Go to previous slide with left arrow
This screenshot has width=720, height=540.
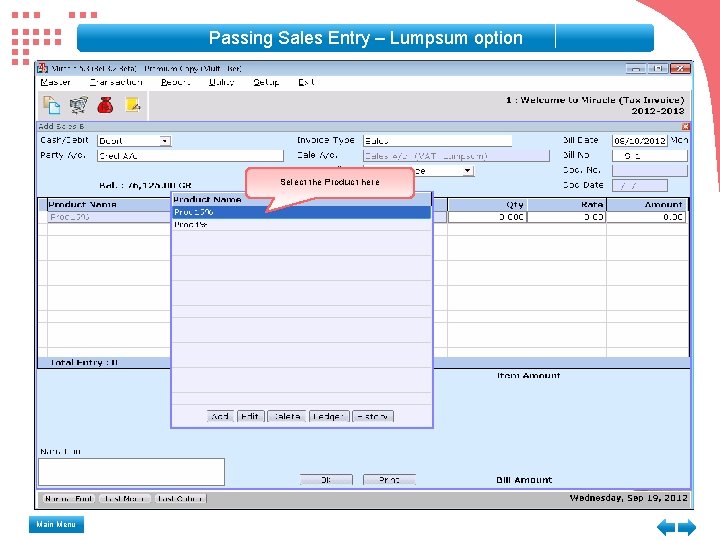click(666, 527)
